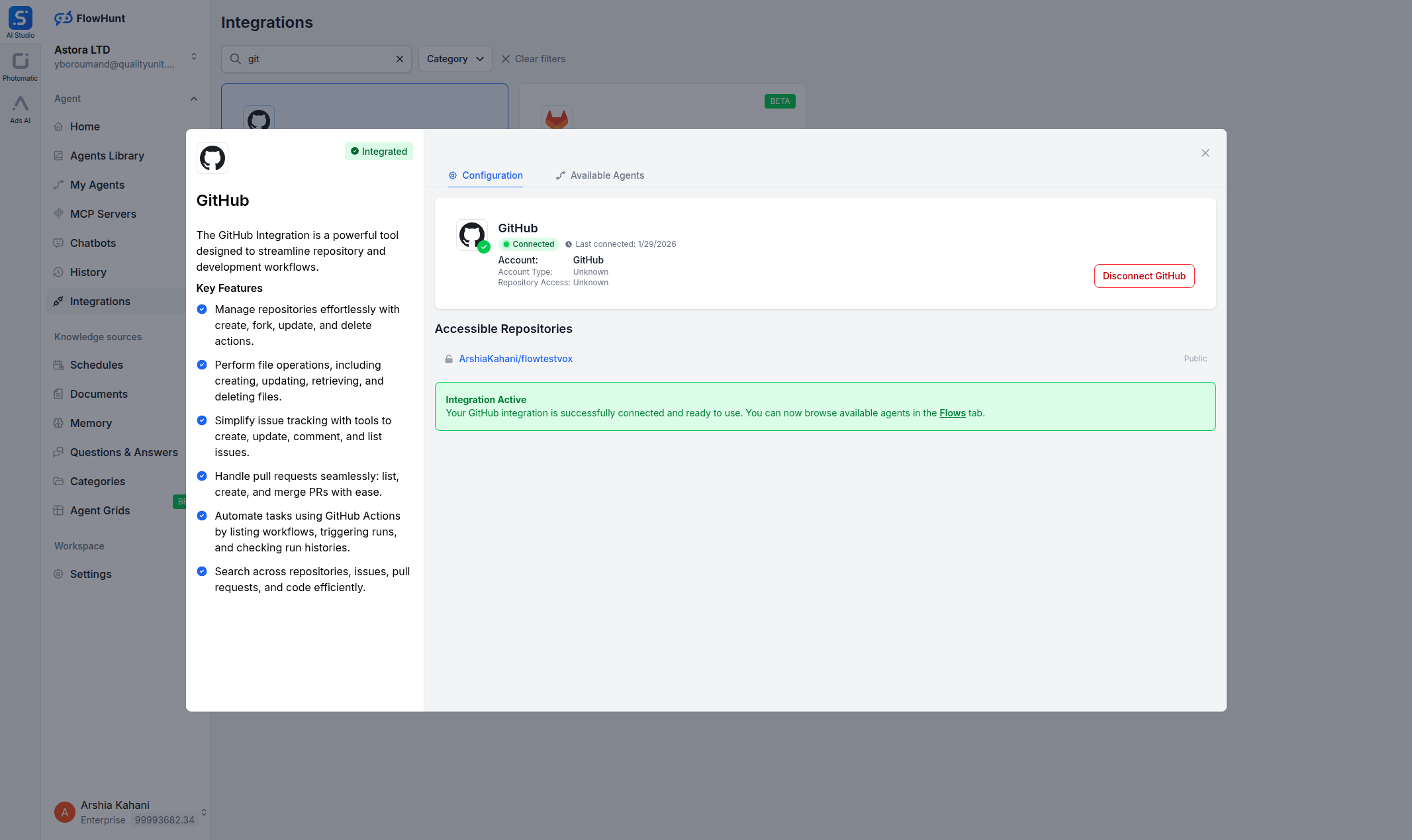Open the ArshiaKahani/flowtestvox repository link

pos(516,358)
